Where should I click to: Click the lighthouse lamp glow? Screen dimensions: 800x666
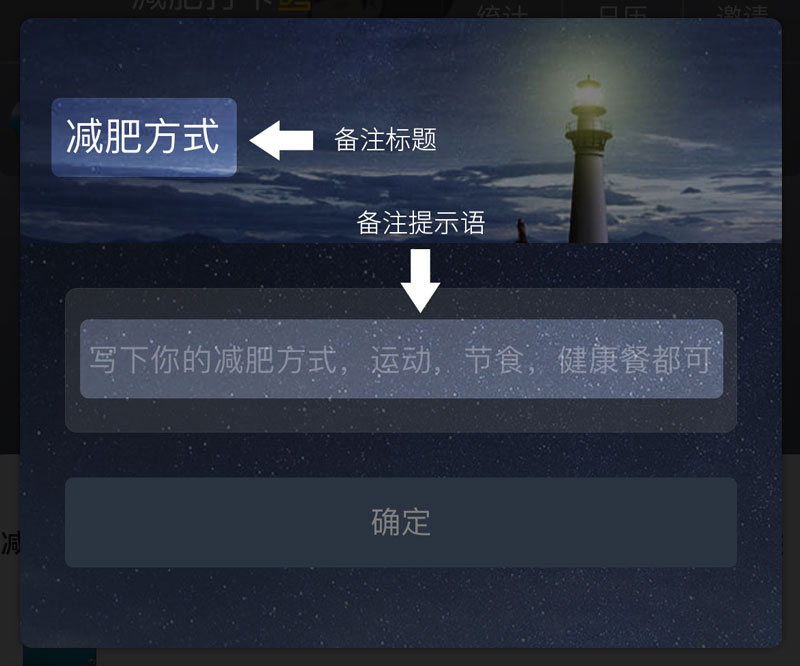(588, 93)
